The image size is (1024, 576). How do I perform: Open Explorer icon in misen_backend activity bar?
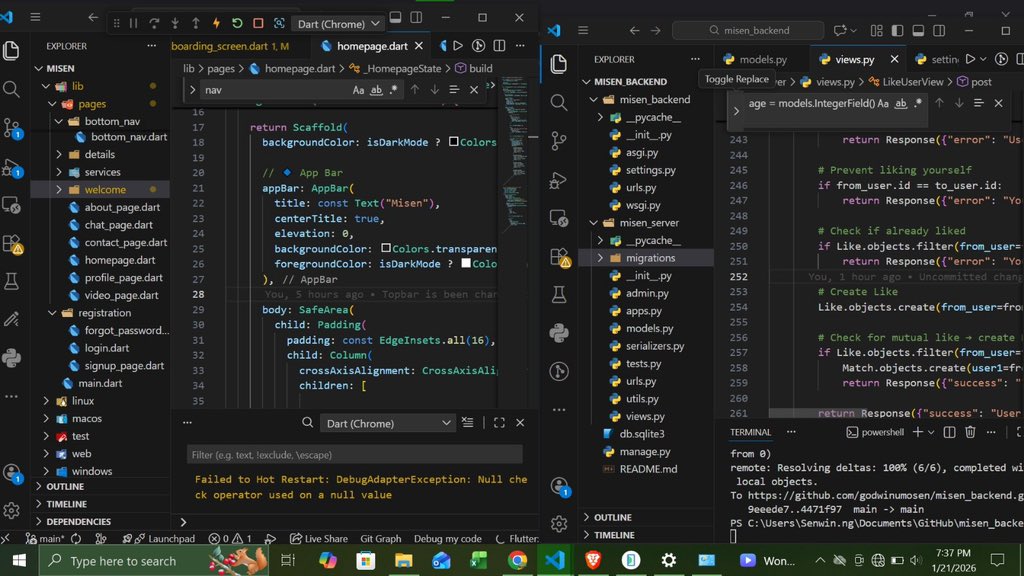[x=558, y=64]
